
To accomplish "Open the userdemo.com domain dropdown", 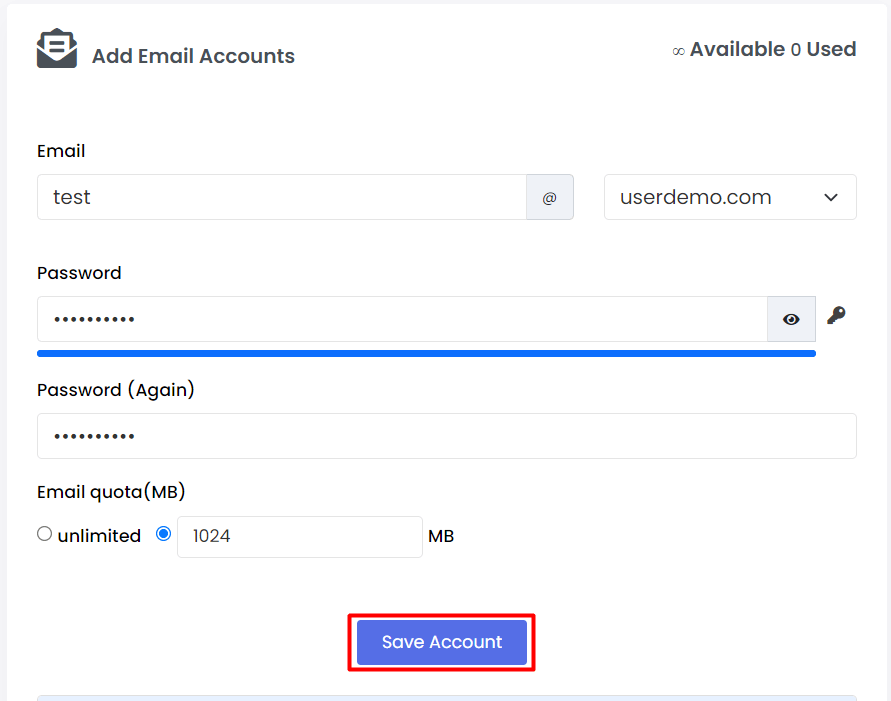I will pos(730,197).
